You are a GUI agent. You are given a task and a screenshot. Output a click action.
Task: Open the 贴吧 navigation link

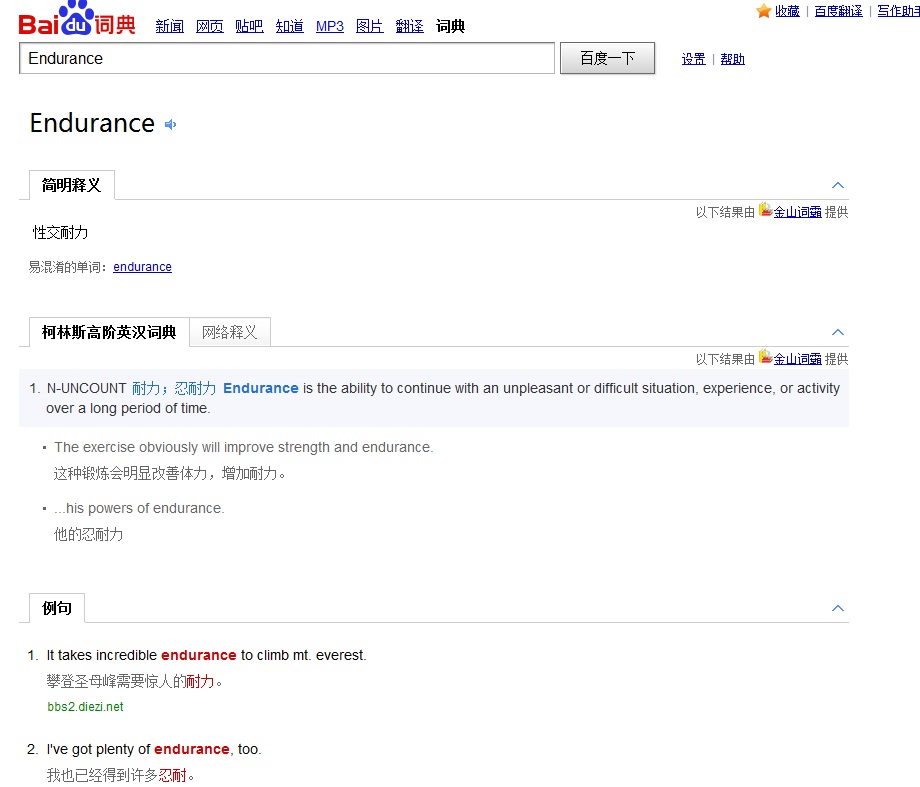249,26
